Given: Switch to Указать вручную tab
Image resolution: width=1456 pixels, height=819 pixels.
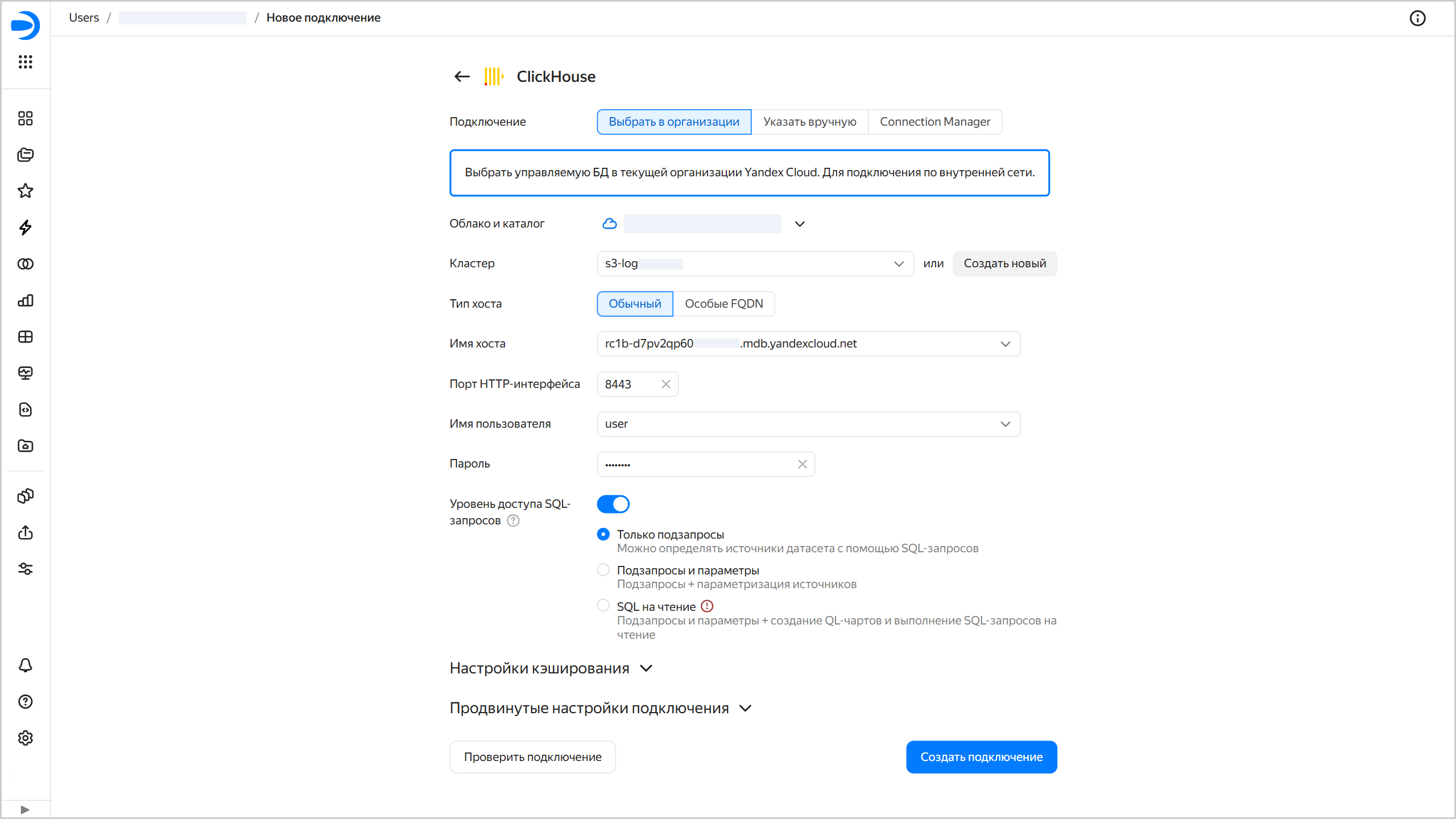Looking at the screenshot, I should pos(809,122).
